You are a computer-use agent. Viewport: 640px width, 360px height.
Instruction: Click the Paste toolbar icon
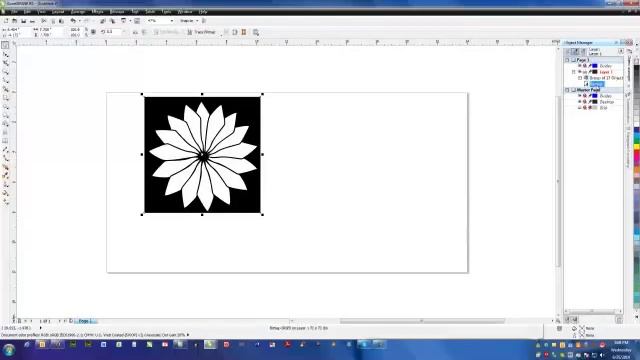pos(61,21)
